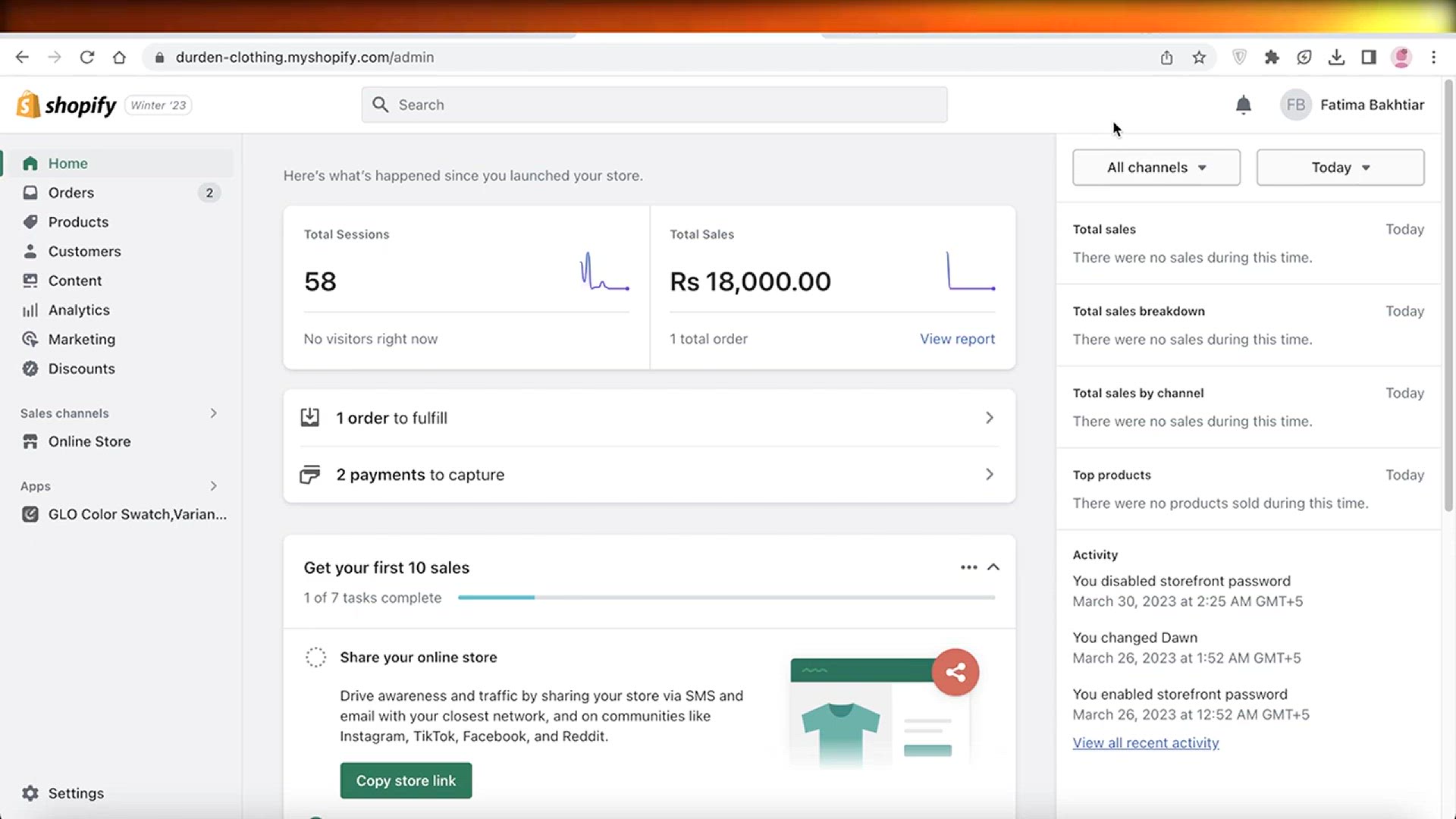Collapse the Get your first 10 sales card

pyautogui.click(x=993, y=567)
